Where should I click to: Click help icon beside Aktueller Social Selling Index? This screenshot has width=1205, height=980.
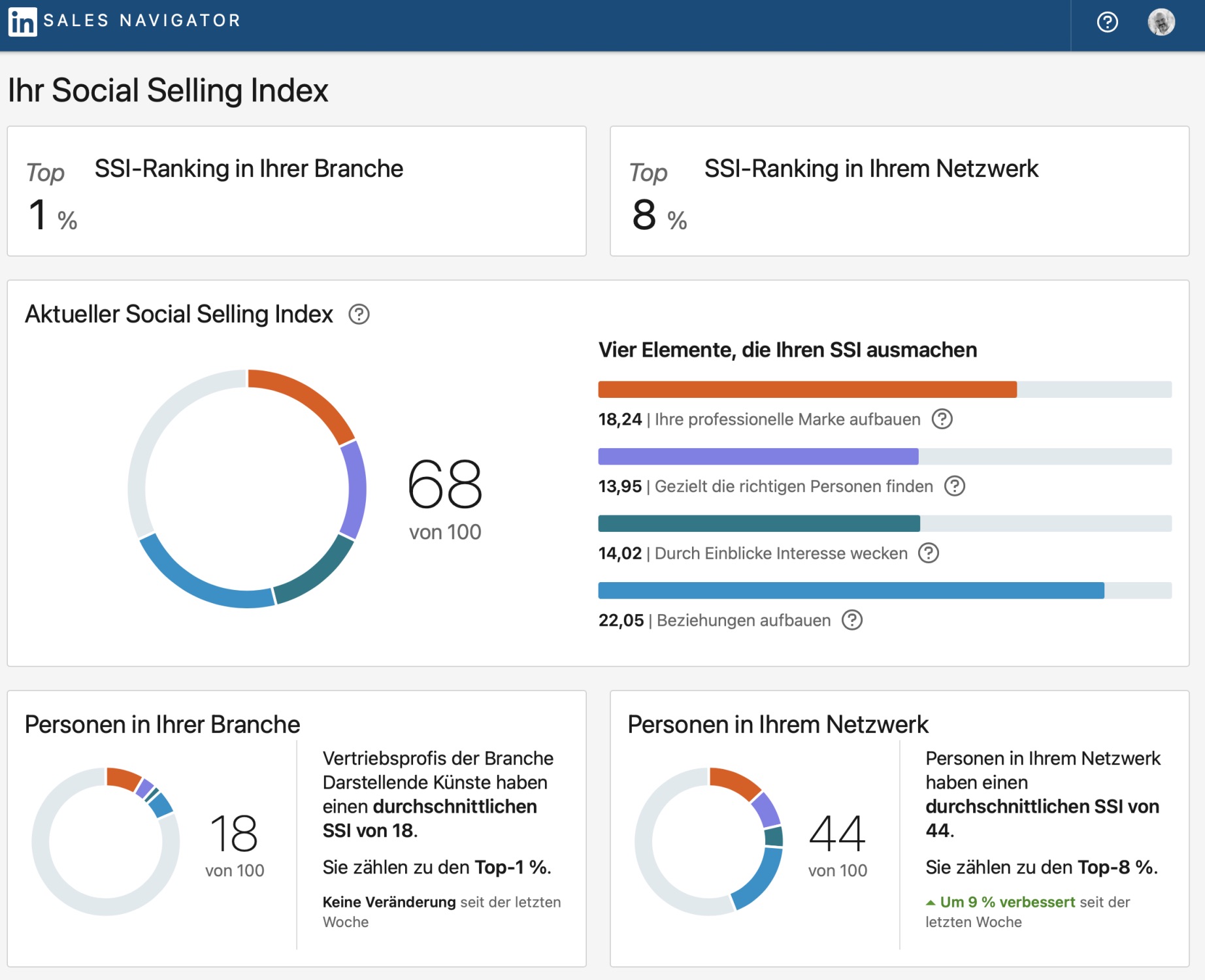click(359, 314)
